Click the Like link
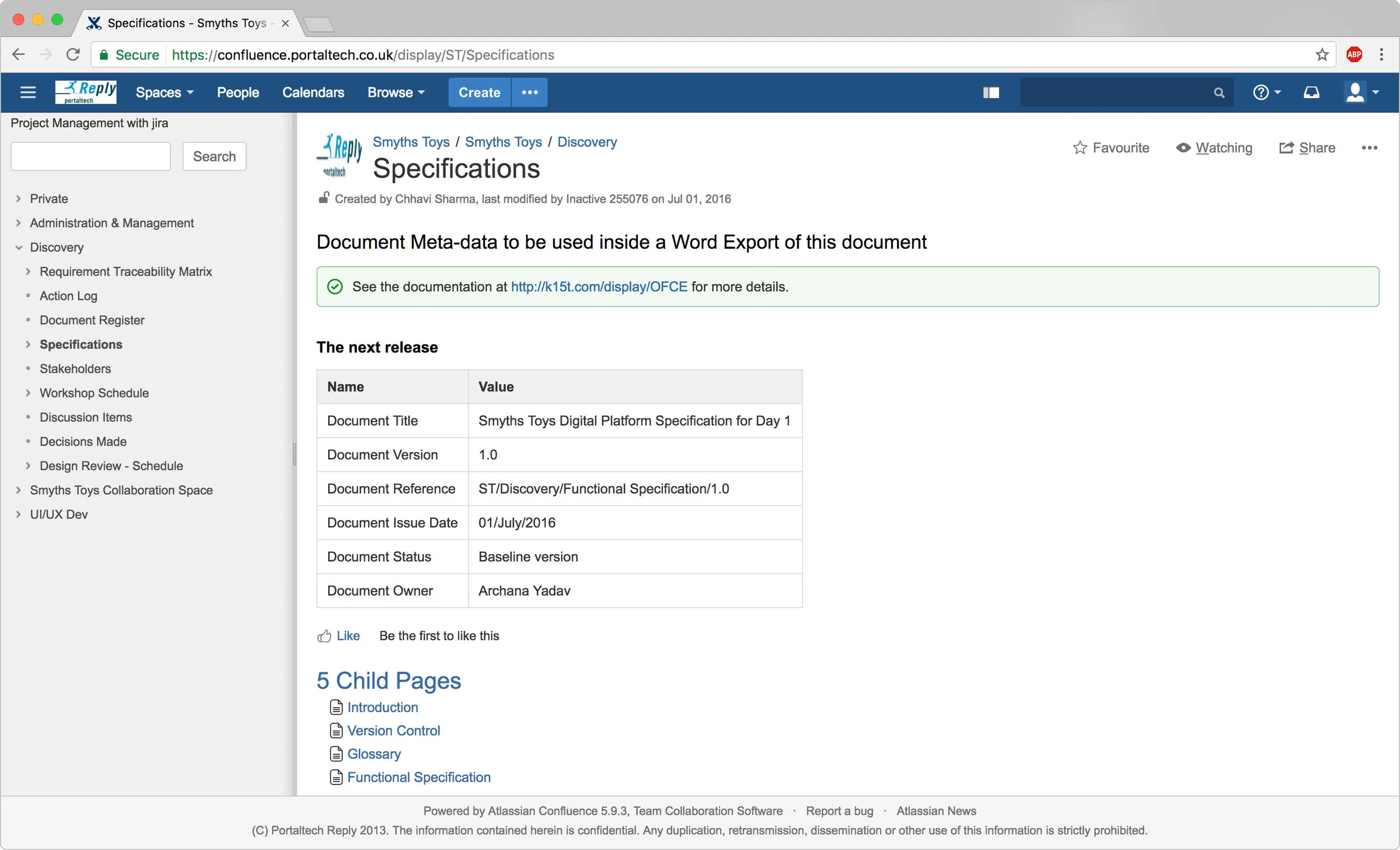Viewport: 1400px width, 850px height. coord(348,635)
